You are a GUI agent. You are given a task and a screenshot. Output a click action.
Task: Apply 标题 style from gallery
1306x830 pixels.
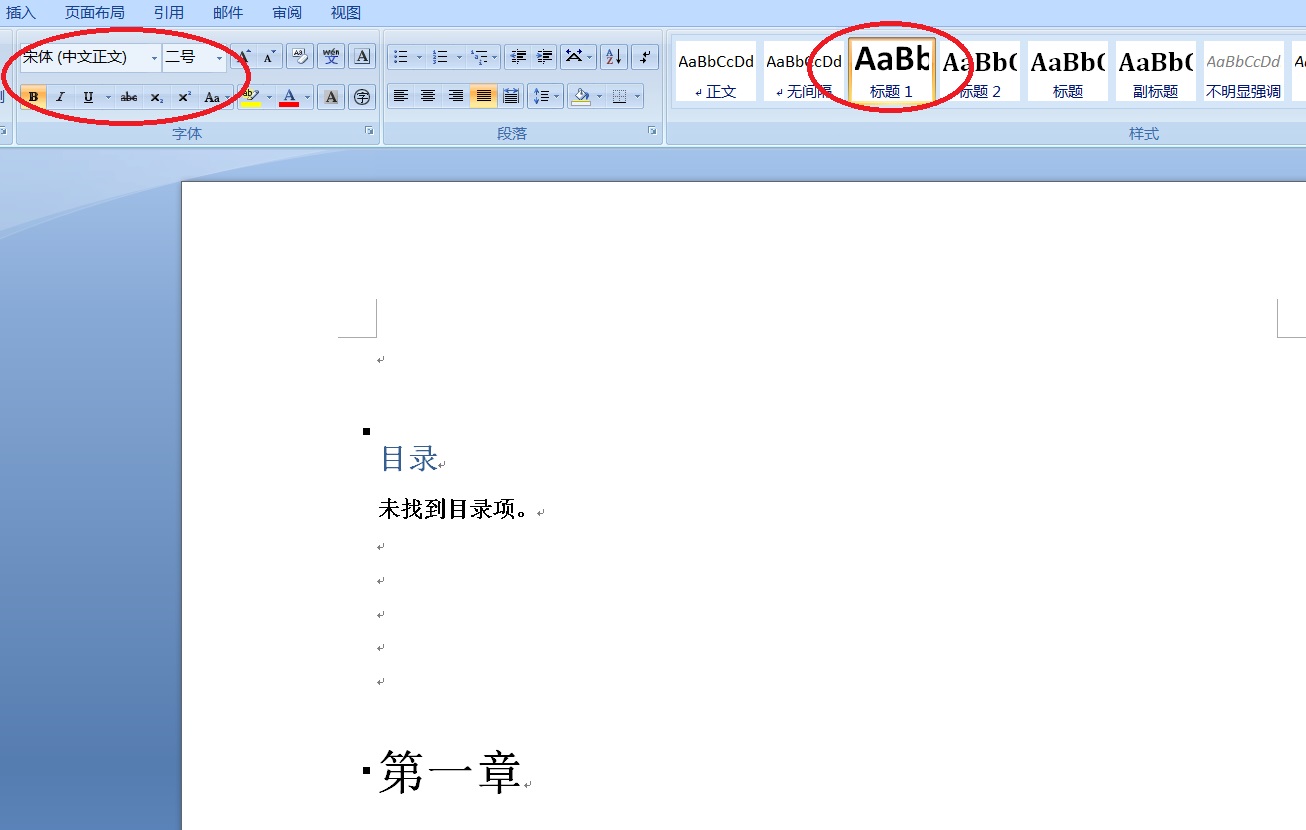[x=1068, y=71]
